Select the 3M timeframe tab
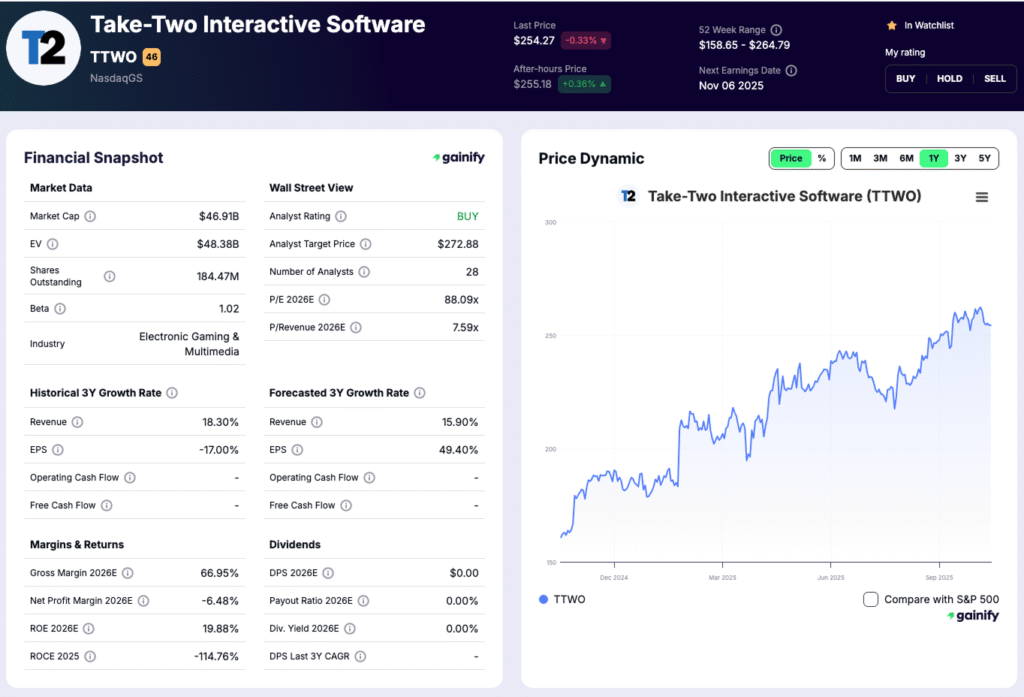Screen dimensions: 1024x697 click(880, 158)
